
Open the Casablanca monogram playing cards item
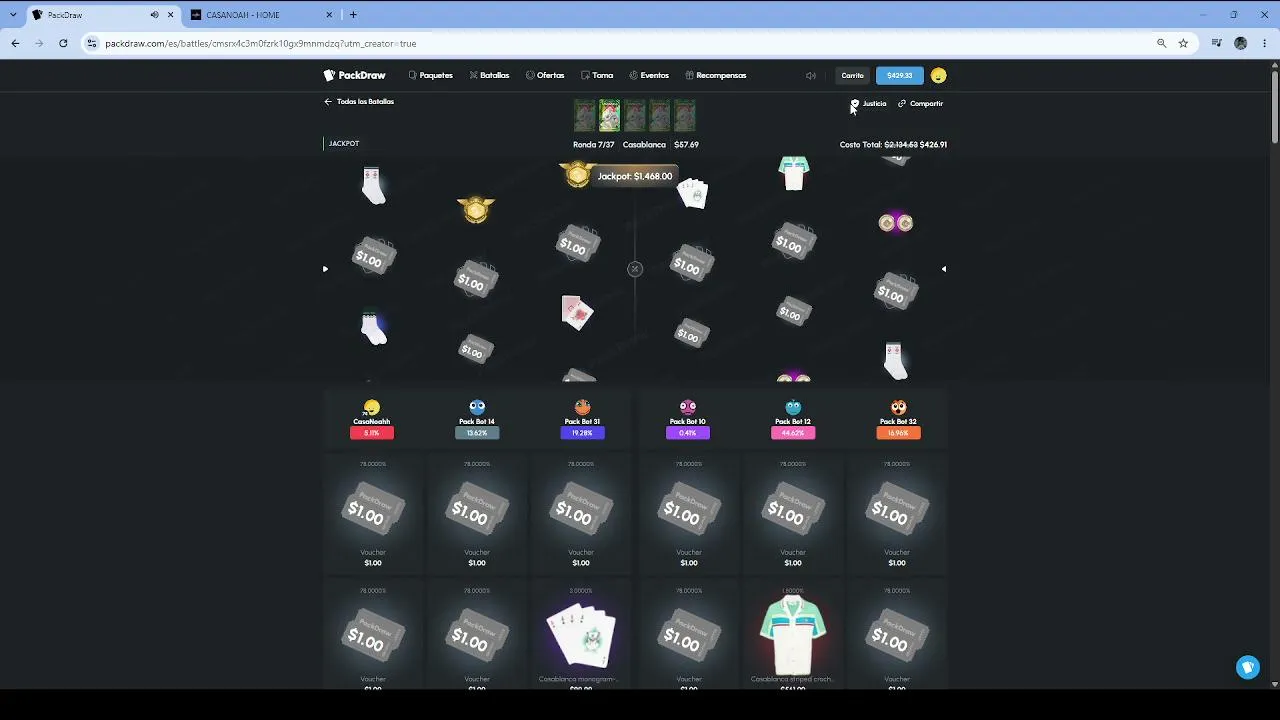(x=581, y=636)
